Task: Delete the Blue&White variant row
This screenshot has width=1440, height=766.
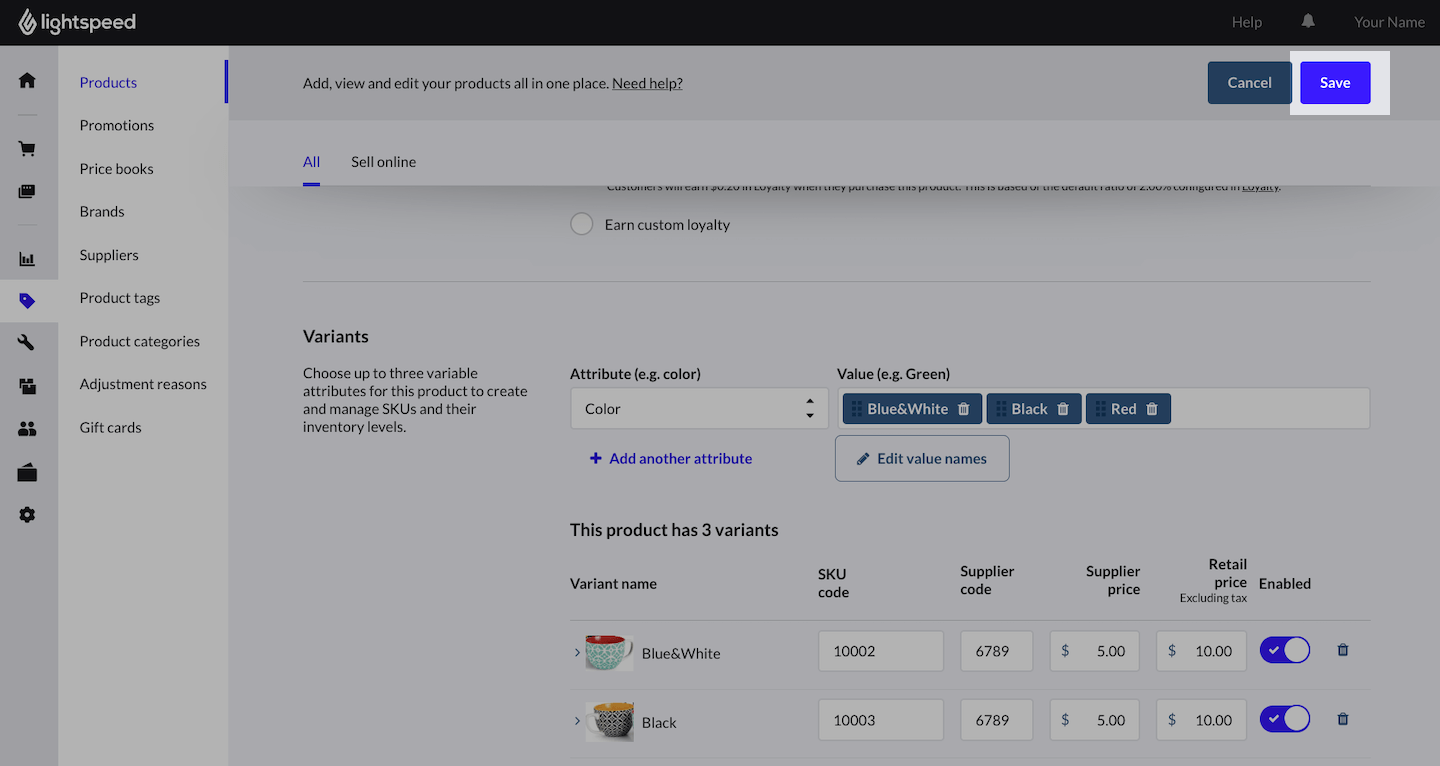Action: tap(1343, 650)
